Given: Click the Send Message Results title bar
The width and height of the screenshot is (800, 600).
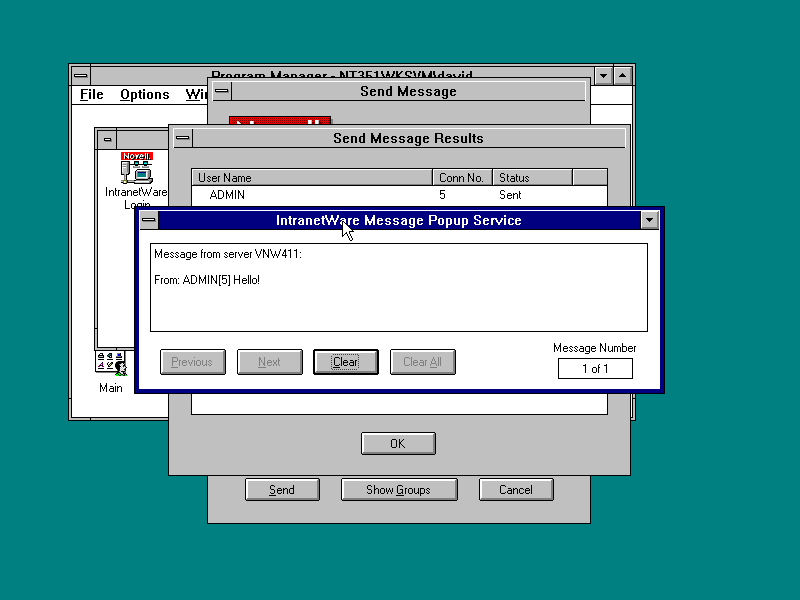Looking at the screenshot, I should pyautogui.click(x=409, y=138).
